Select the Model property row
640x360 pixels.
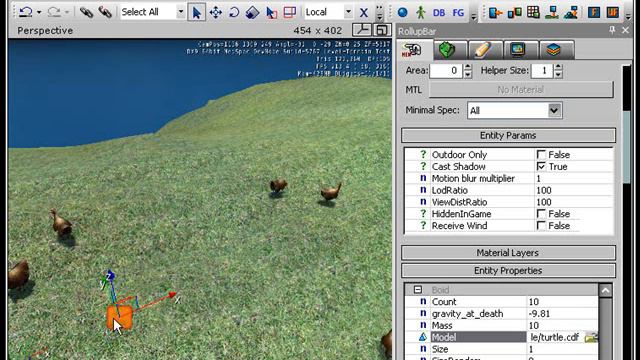point(502,337)
